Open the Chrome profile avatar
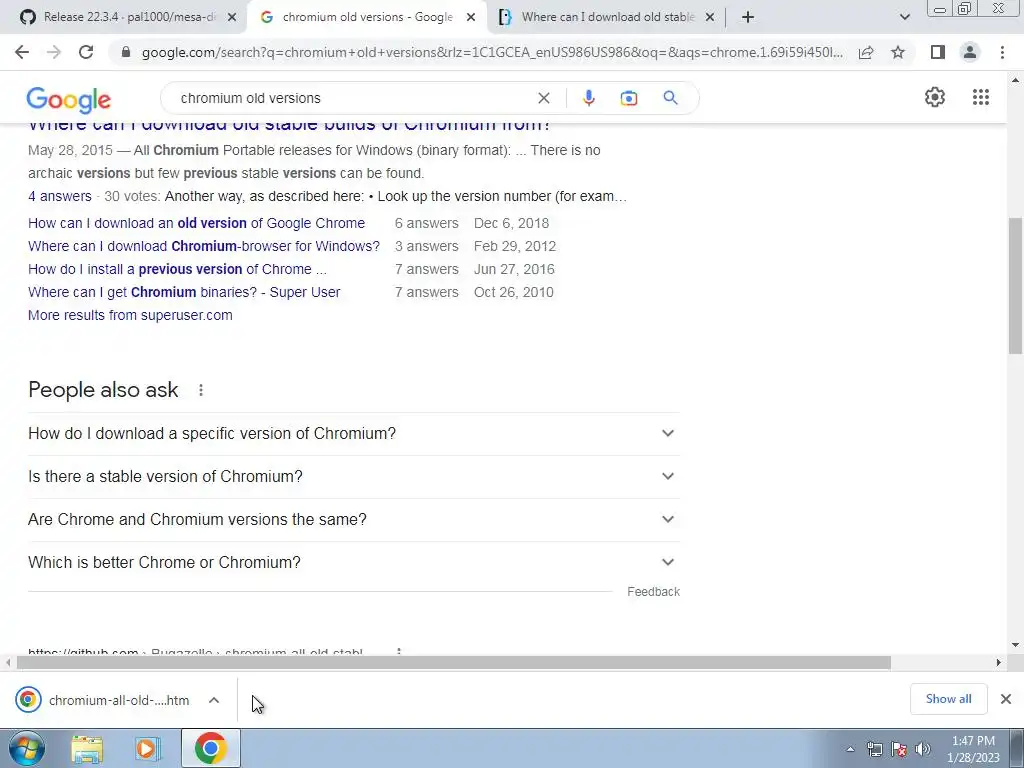1024x768 pixels. (970, 52)
